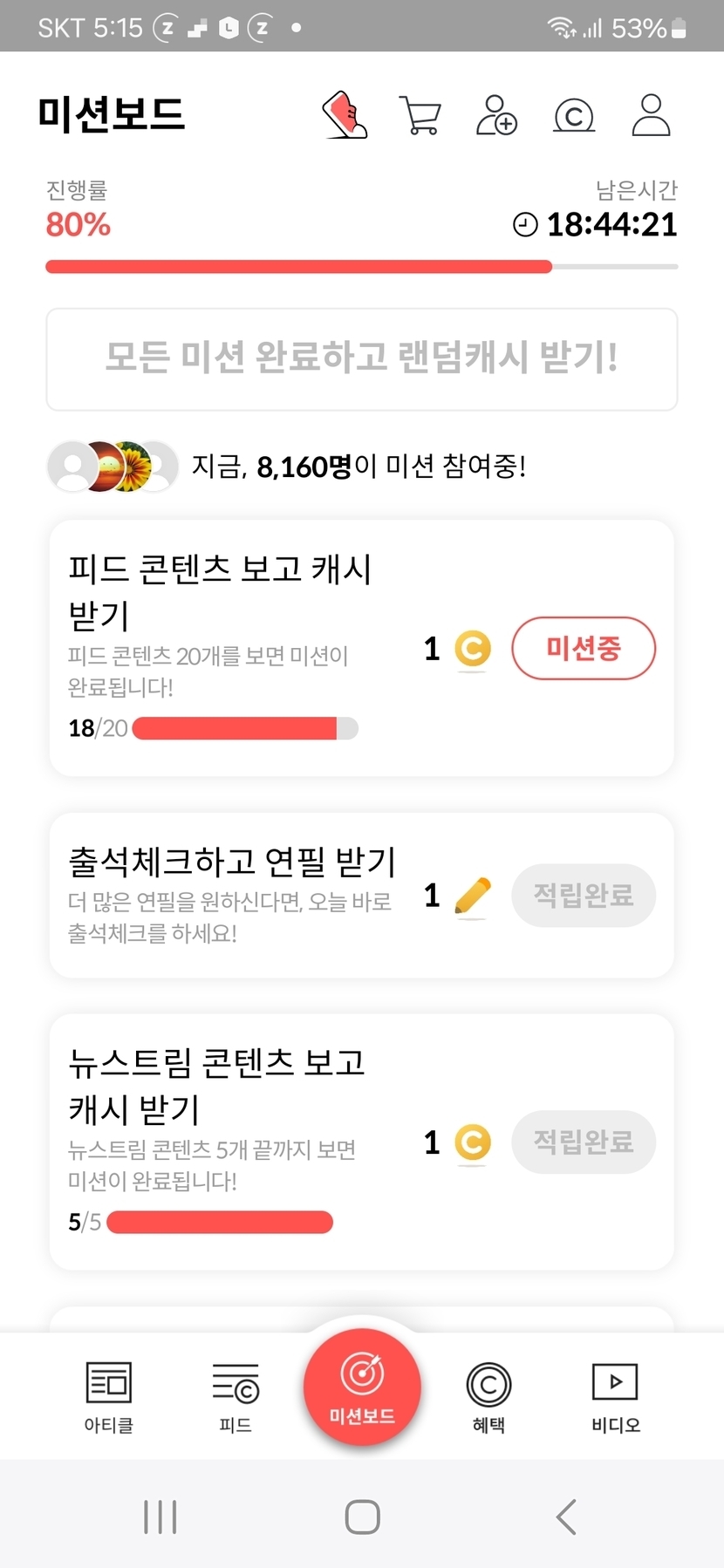Open the cash coin icon in header

coord(574,115)
